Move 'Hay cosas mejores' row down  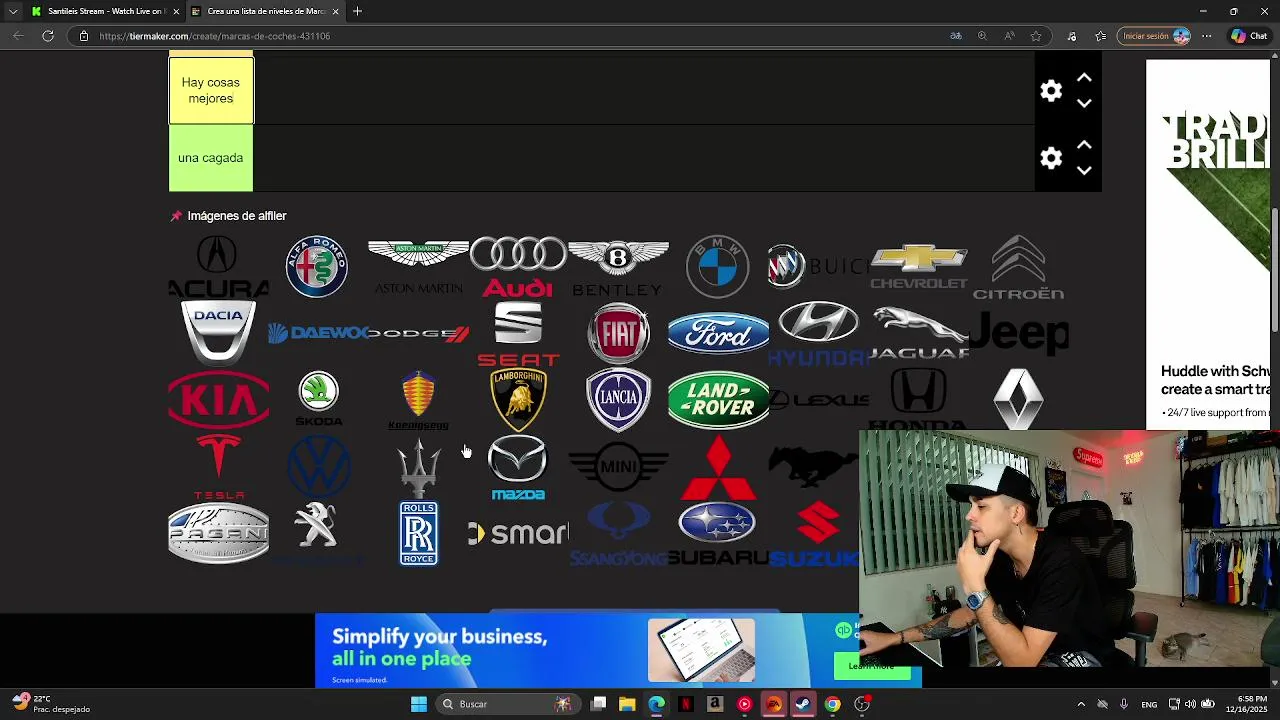(1084, 103)
